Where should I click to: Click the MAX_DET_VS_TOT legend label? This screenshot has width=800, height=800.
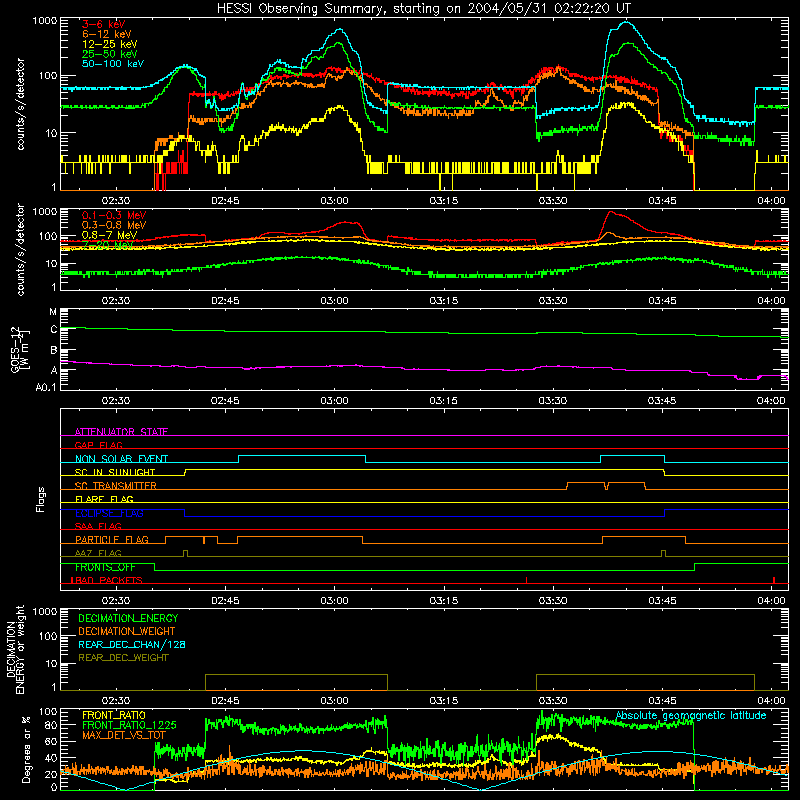(x=124, y=735)
